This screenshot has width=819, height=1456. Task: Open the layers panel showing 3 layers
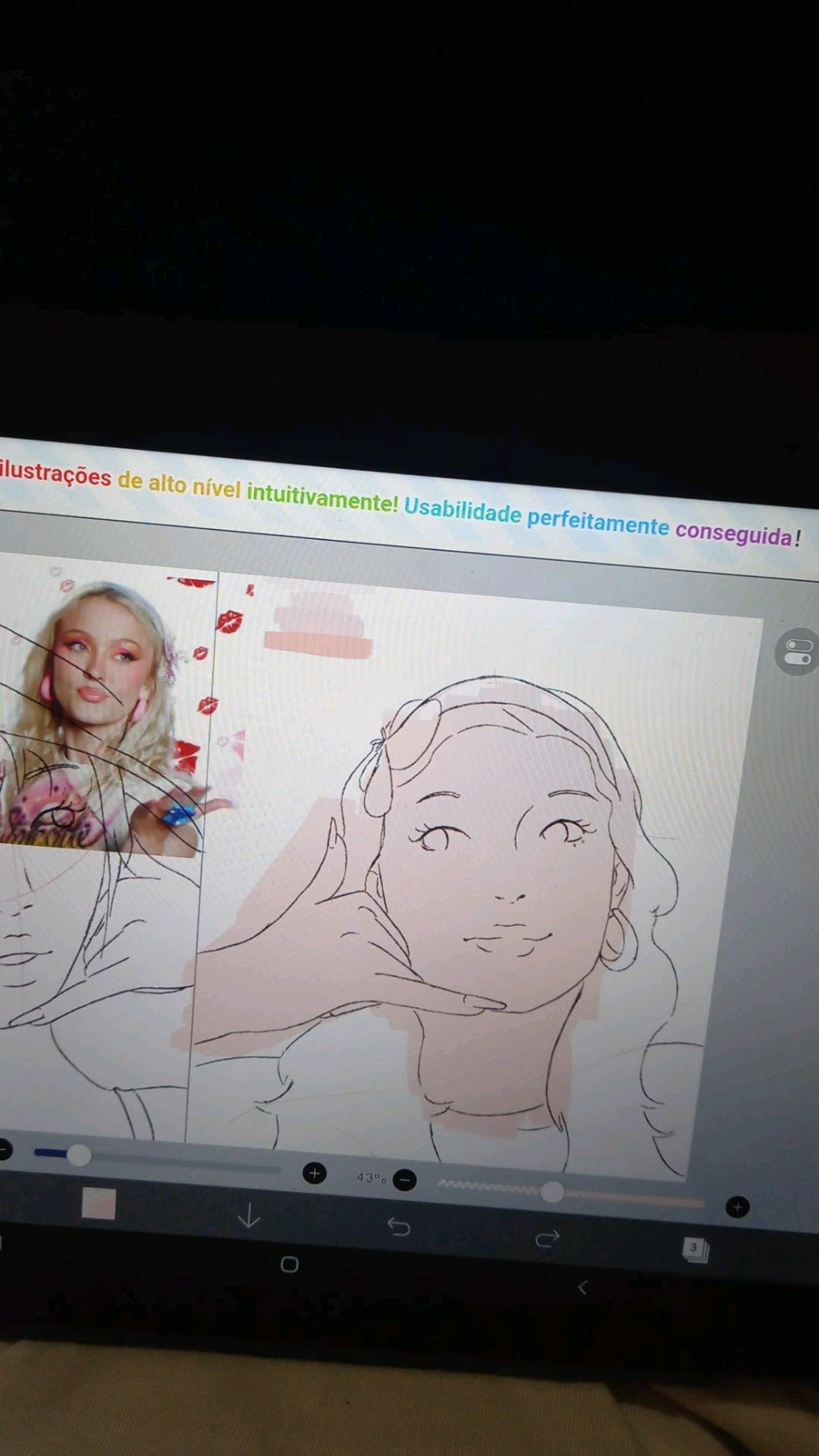(x=694, y=1249)
